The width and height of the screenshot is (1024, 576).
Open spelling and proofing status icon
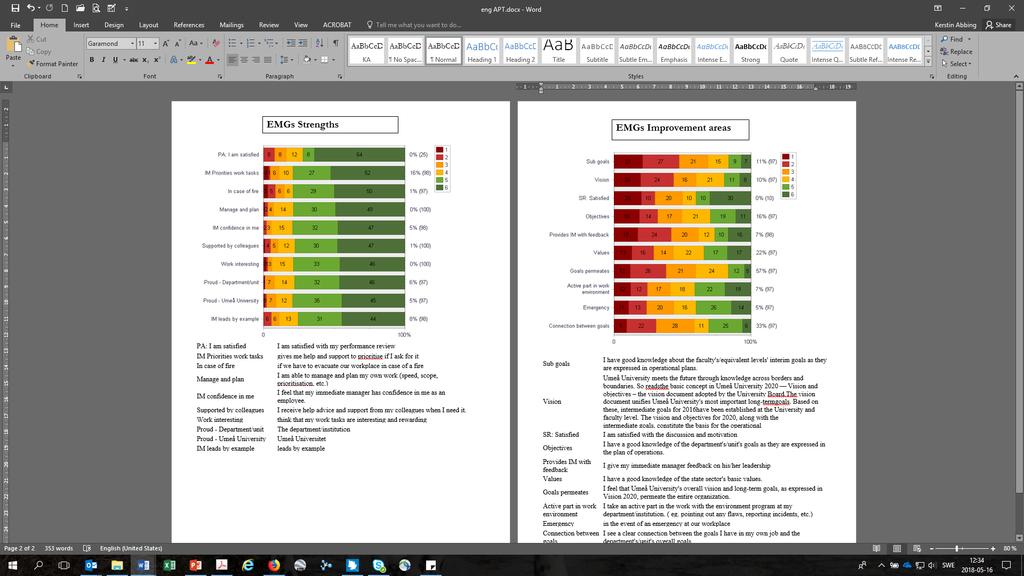pos(87,549)
